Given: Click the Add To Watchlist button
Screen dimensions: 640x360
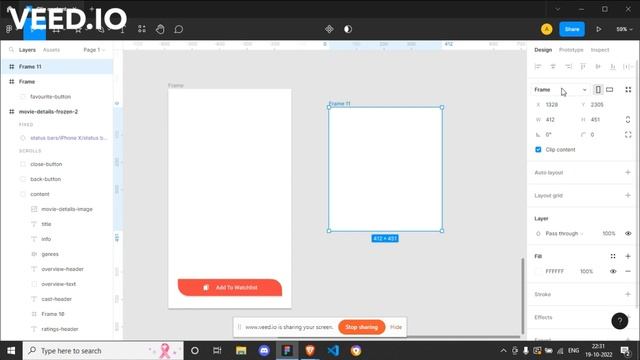Looking at the screenshot, I should [230, 287].
